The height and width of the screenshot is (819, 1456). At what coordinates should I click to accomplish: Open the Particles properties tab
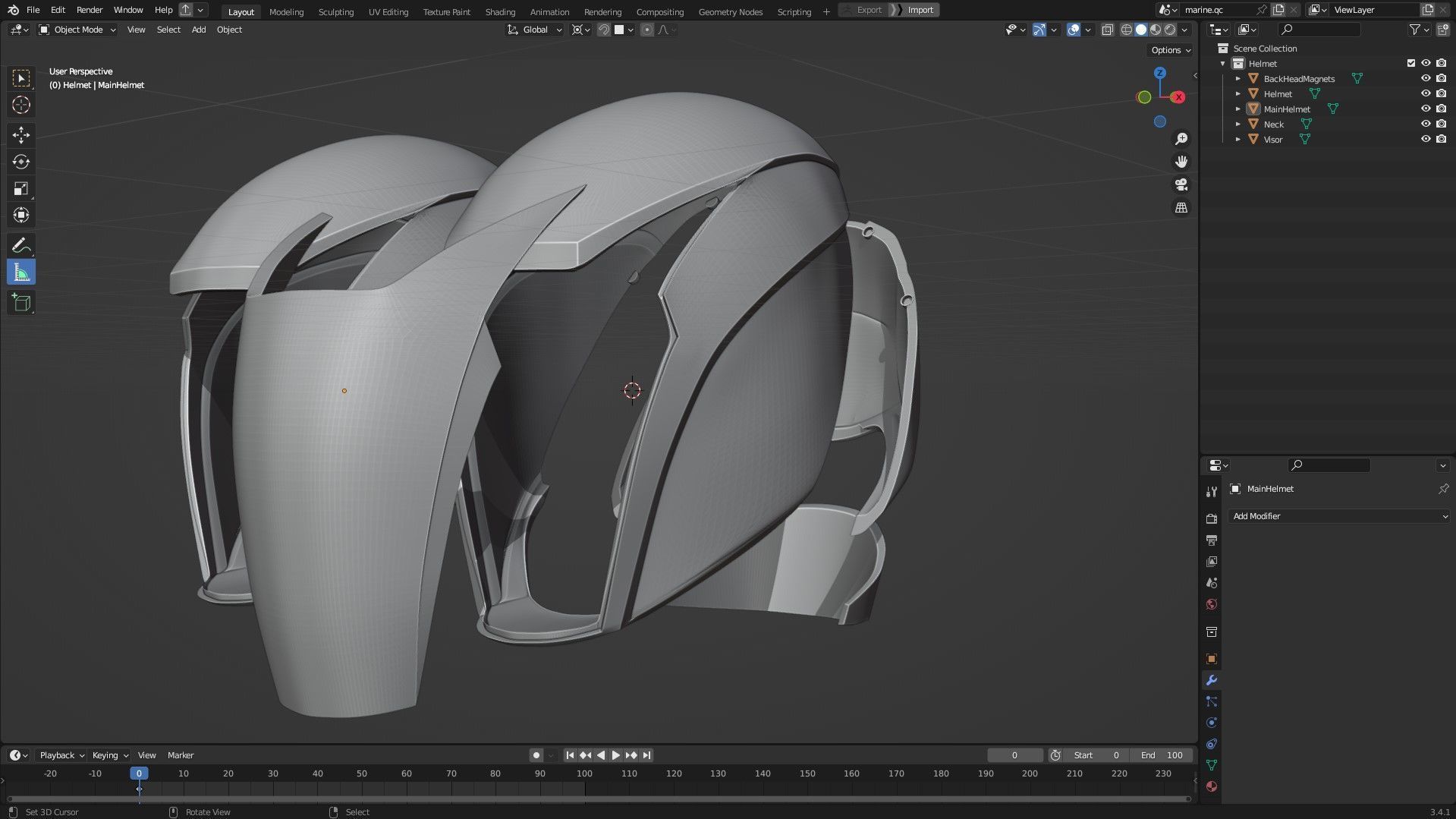coord(1212,701)
